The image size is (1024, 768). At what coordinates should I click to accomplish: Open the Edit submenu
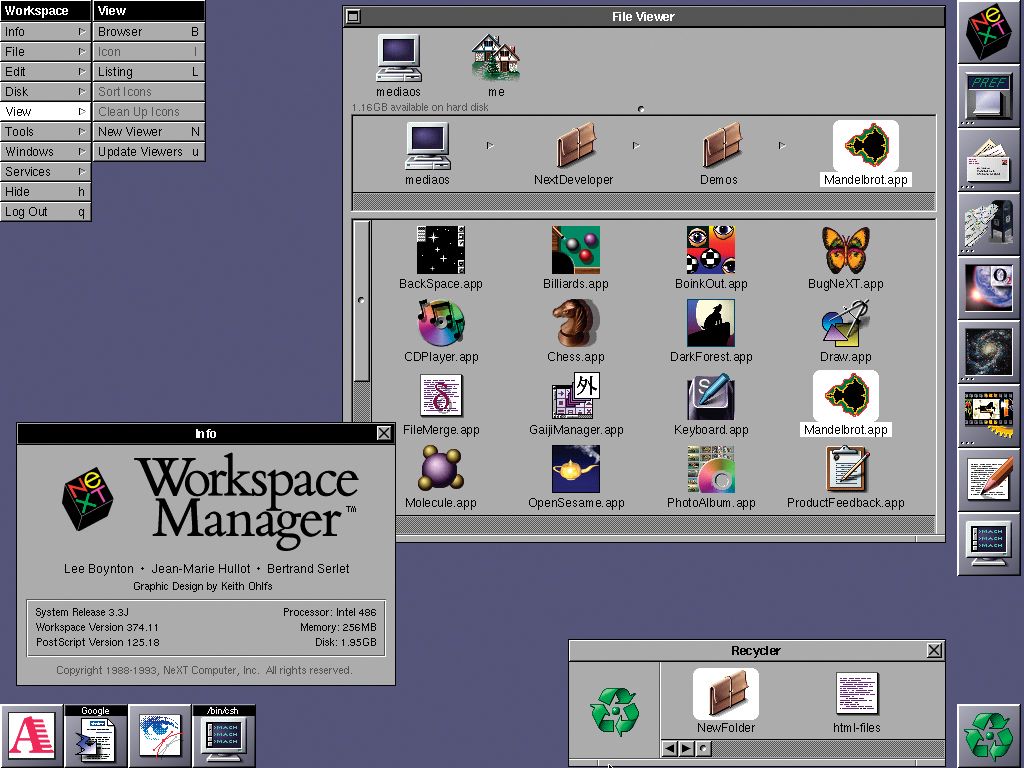[x=45, y=72]
